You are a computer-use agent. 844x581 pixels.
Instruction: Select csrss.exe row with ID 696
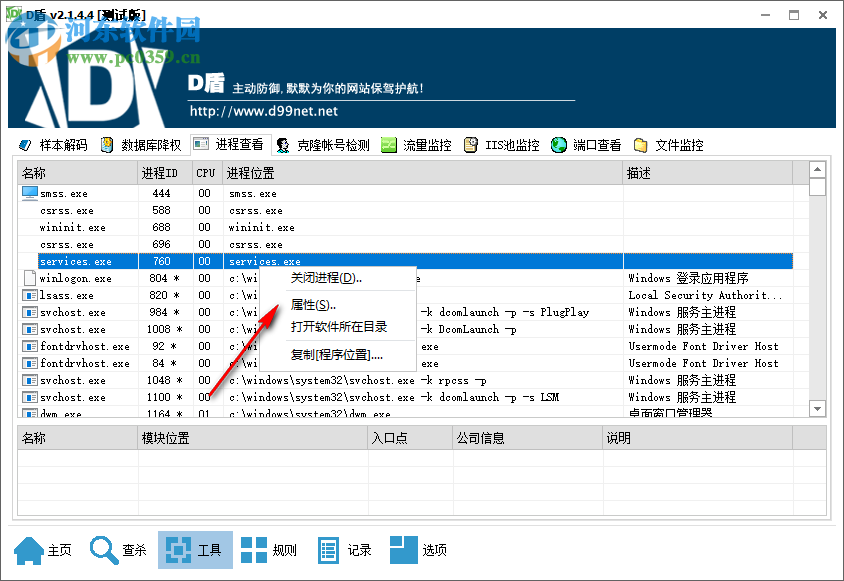405,244
